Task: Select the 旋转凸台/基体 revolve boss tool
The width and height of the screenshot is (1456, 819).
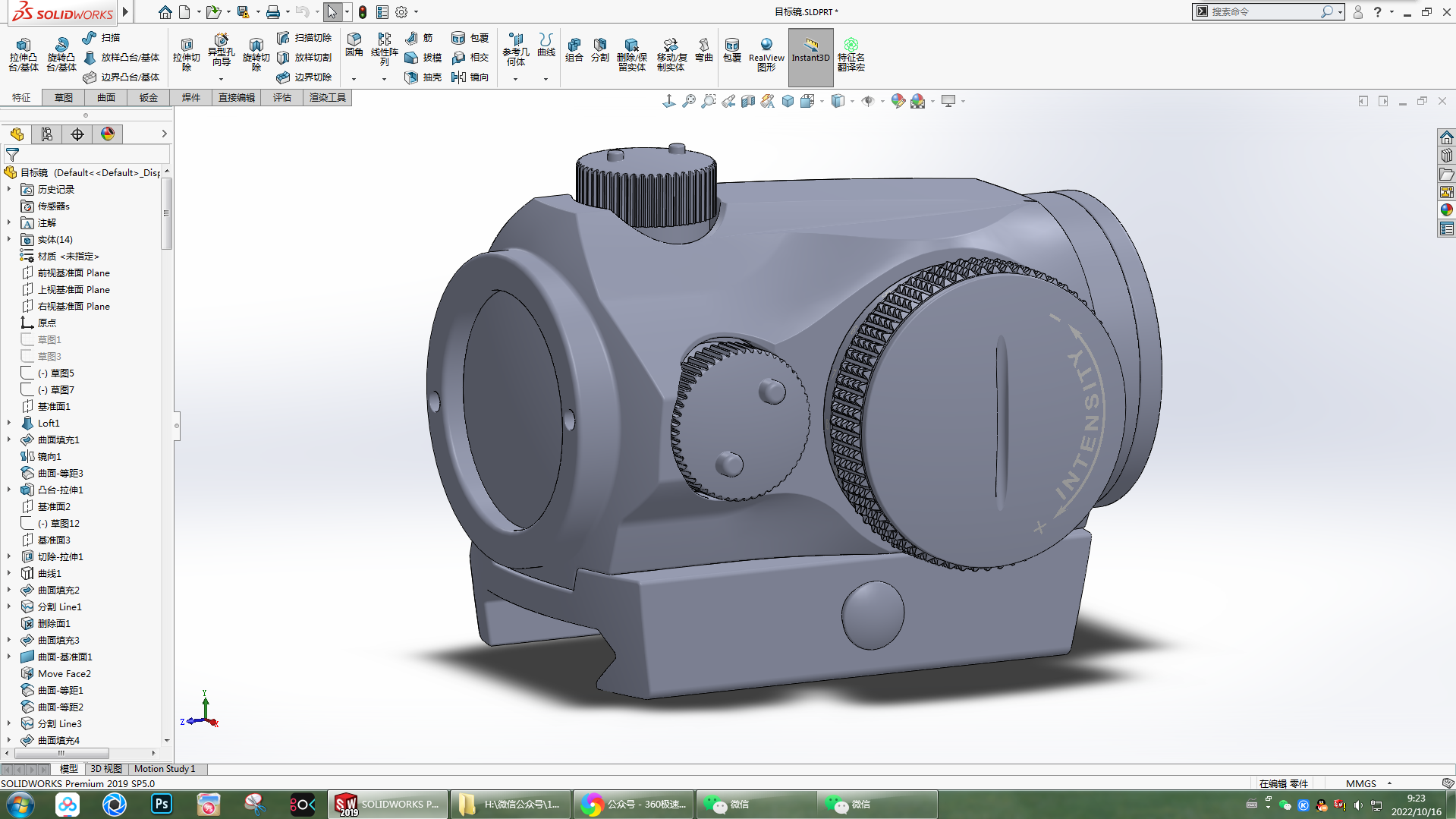Action: click(x=61, y=55)
